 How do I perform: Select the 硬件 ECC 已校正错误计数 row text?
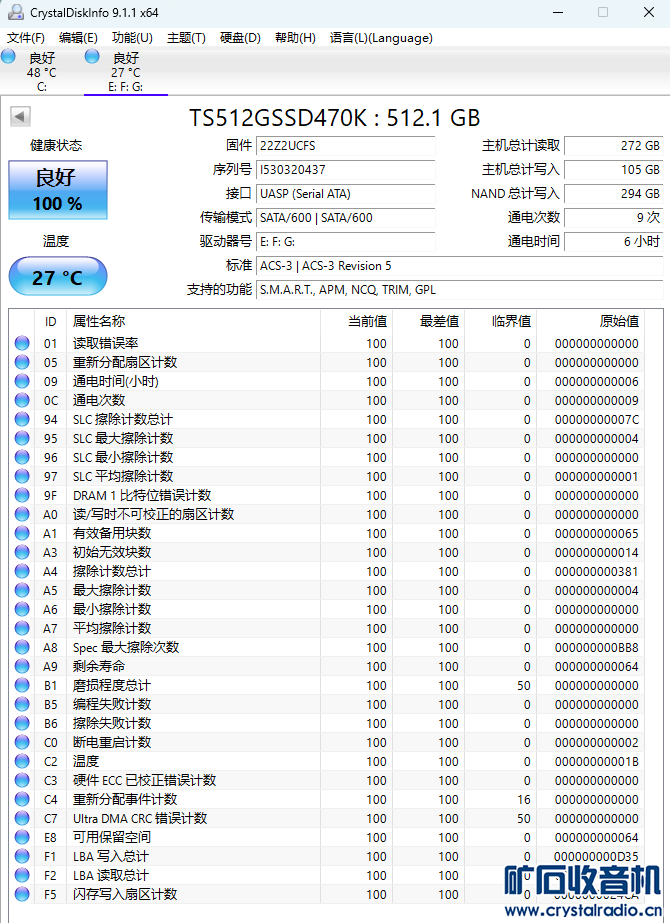pyautogui.click(x=144, y=781)
